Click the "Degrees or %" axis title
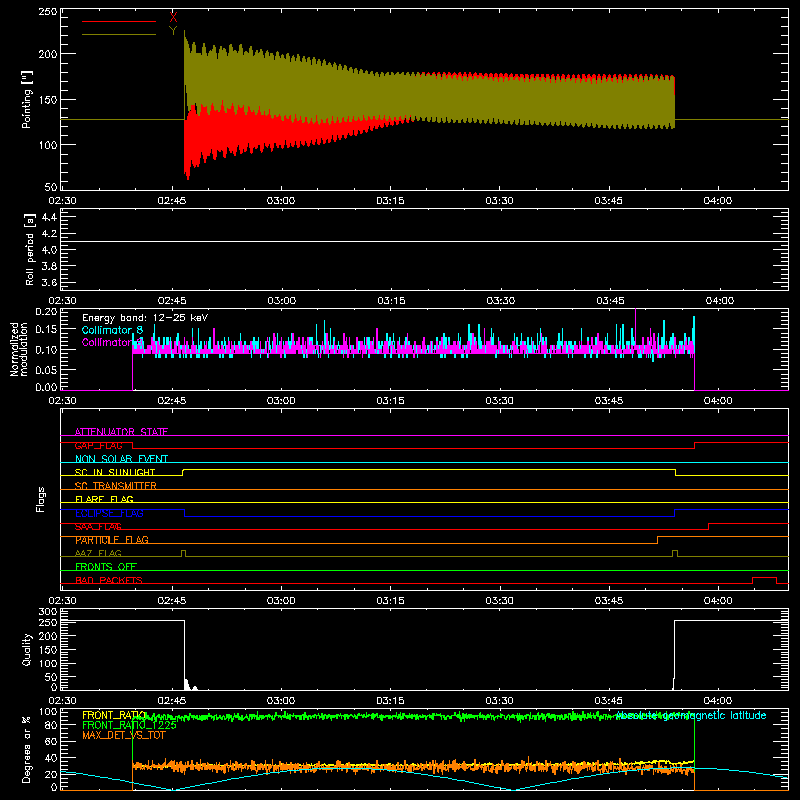Viewport: 800px width, 800px height. point(27,749)
